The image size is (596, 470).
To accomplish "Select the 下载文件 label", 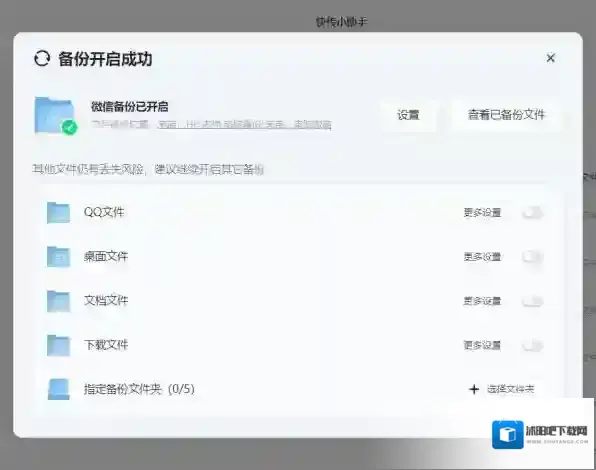I will (106, 345).
